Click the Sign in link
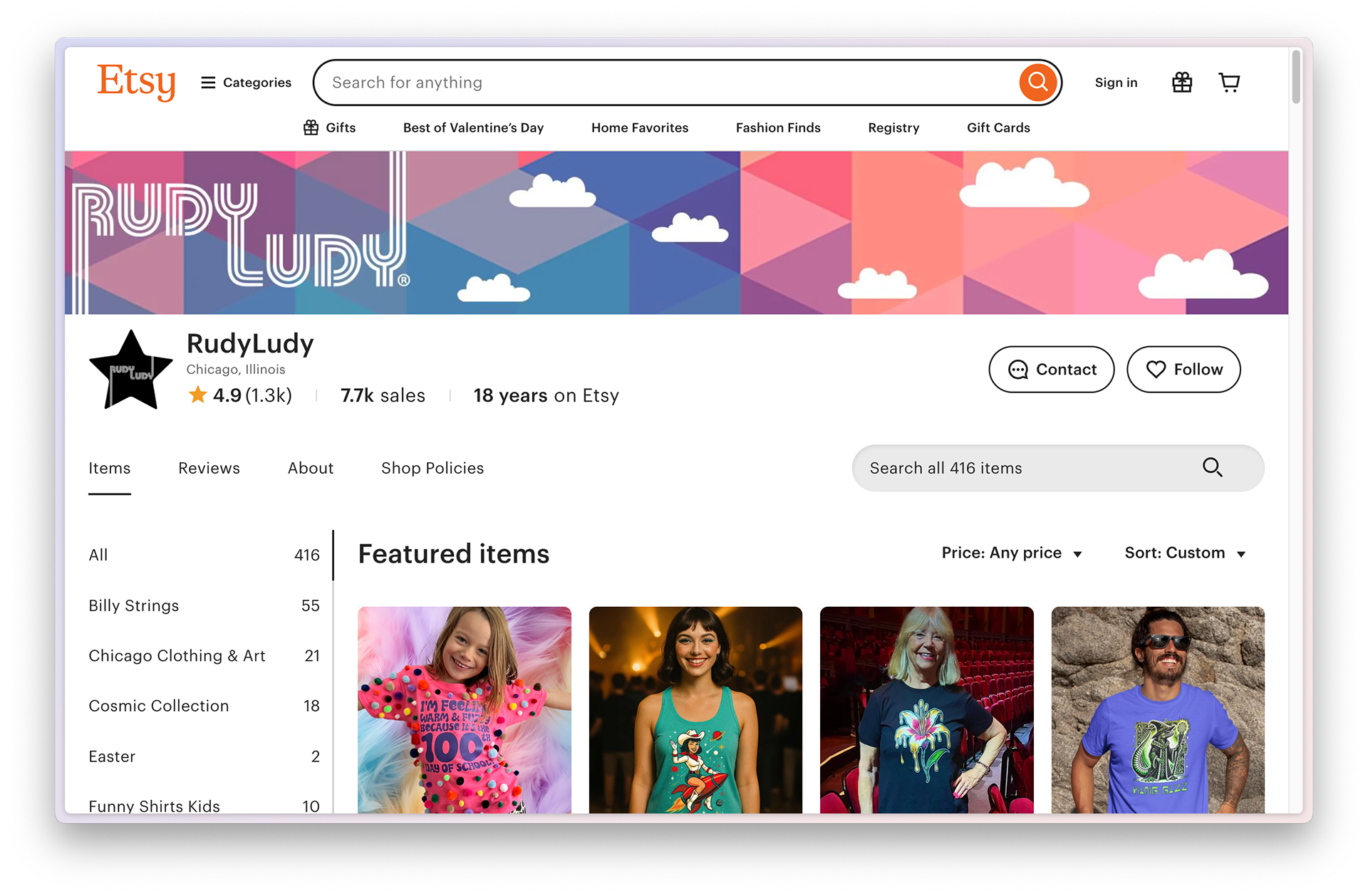 point(1116,83)
